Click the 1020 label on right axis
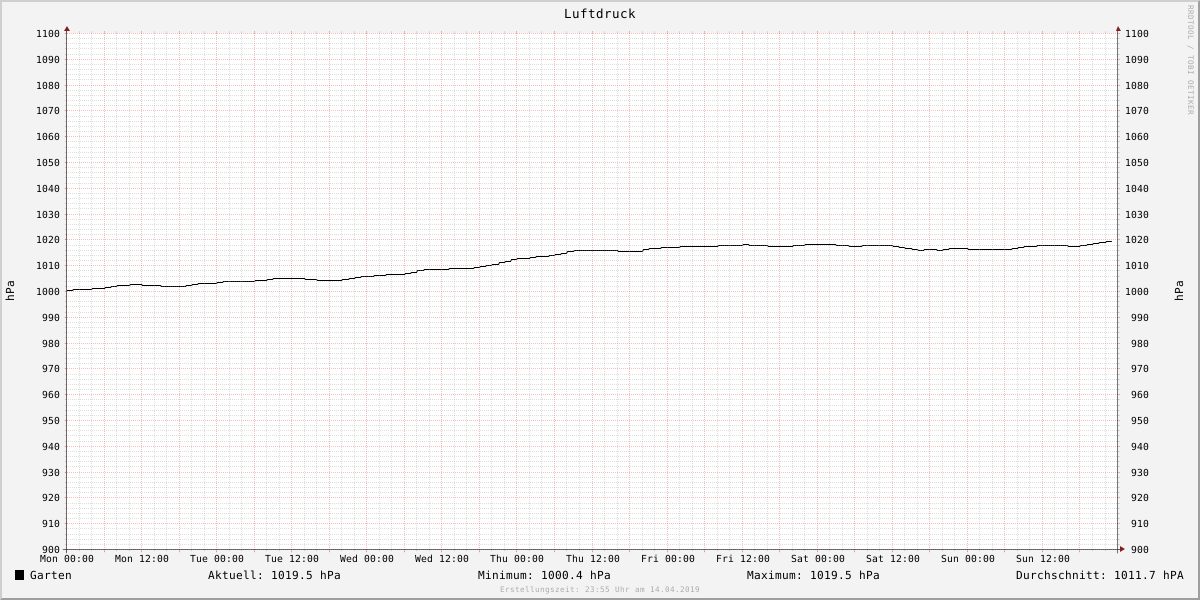Screen dimensions: 1200x600 click(x=1137, y=240)
